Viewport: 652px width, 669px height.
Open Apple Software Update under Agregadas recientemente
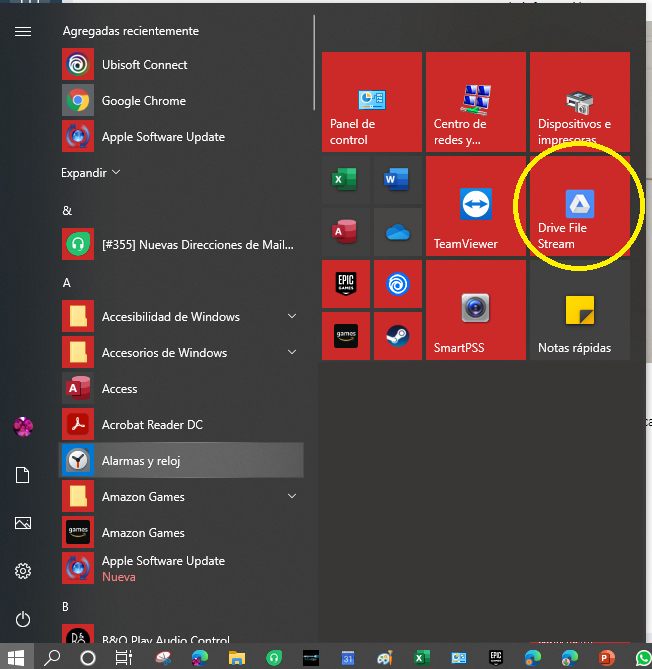(182, 137)
